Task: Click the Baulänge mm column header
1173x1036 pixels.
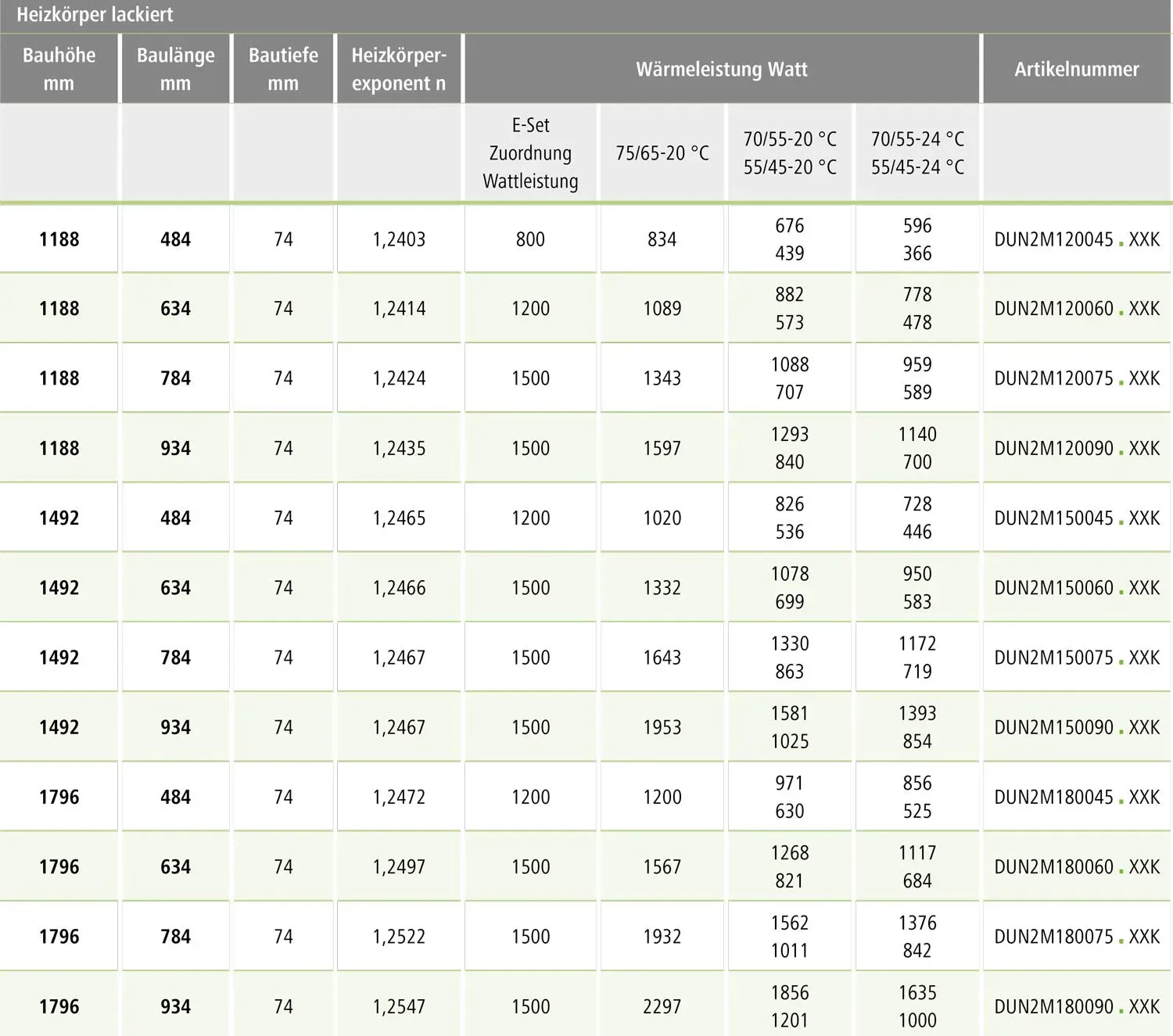Action: 175,69
